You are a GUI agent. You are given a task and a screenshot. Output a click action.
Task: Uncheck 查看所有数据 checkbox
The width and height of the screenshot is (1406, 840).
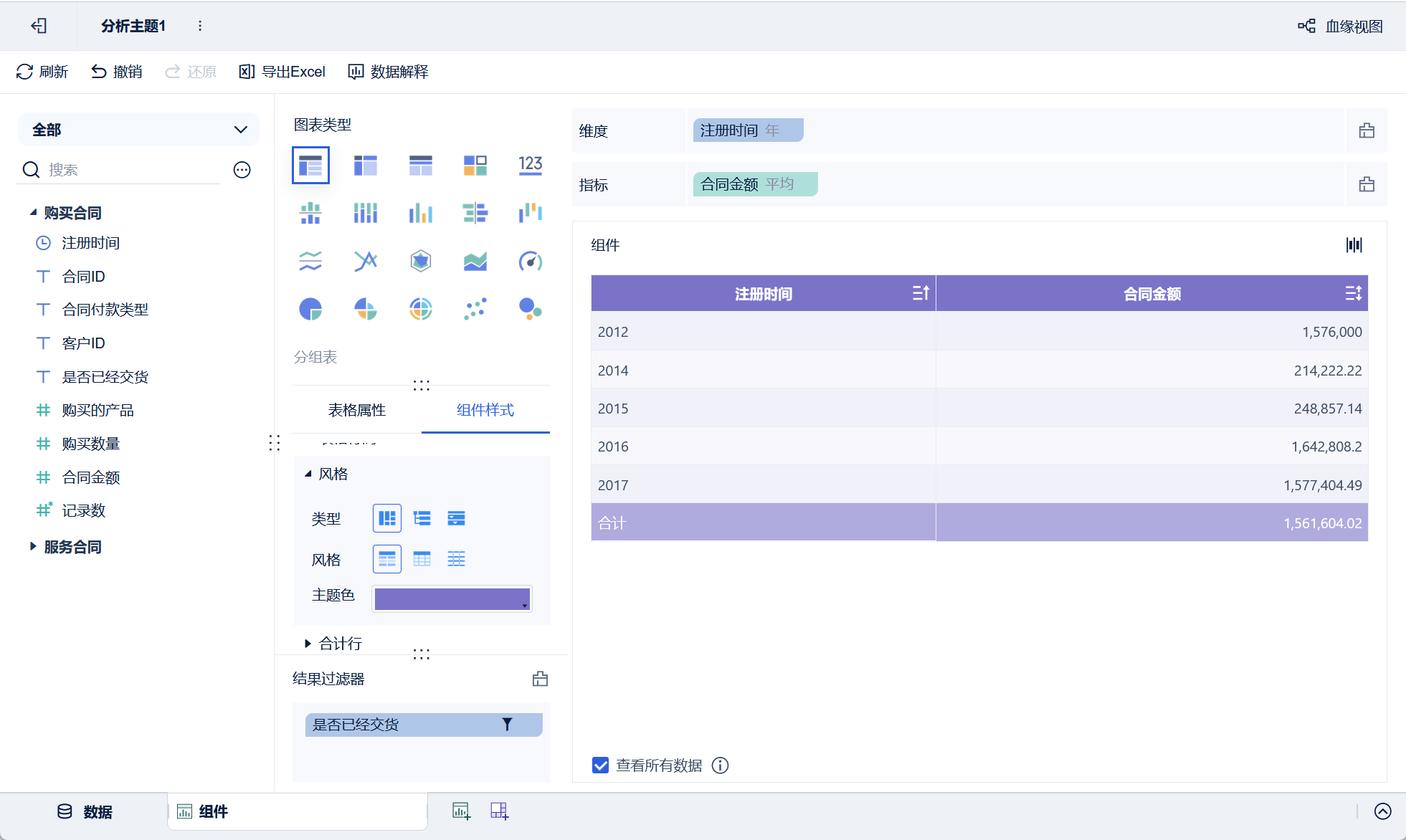click(600, 765)
